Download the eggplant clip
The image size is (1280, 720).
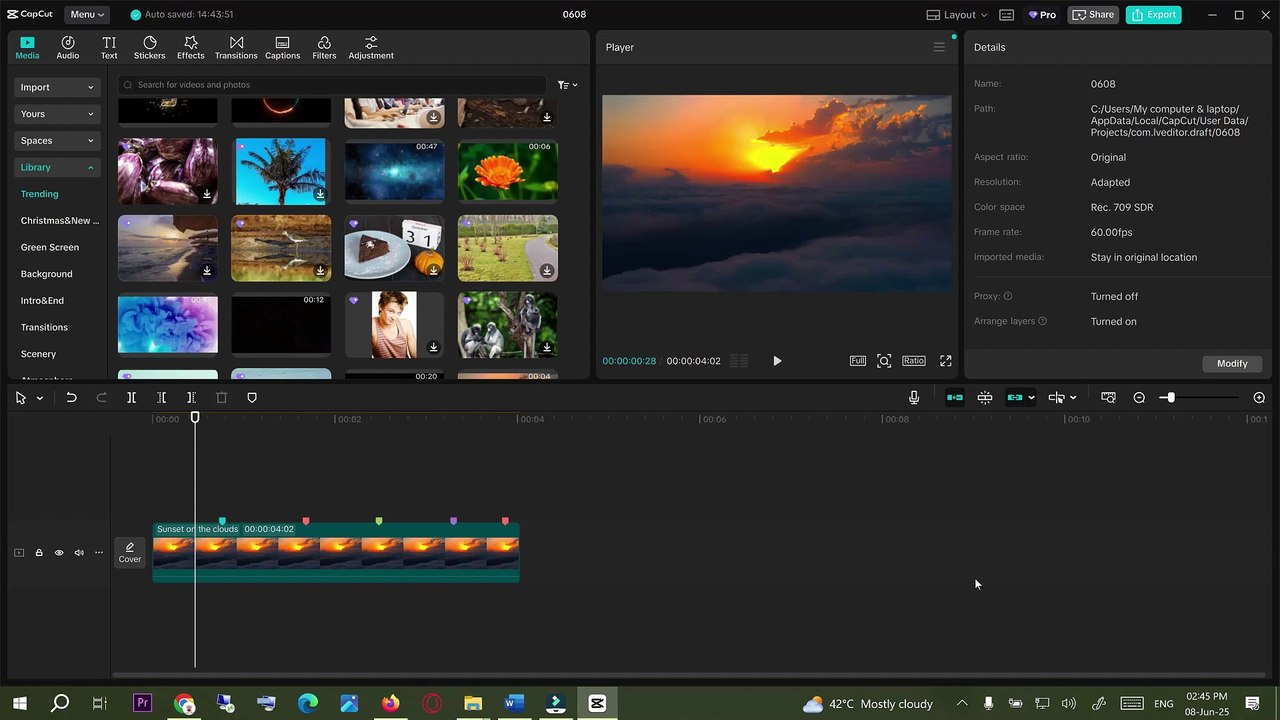207,194
